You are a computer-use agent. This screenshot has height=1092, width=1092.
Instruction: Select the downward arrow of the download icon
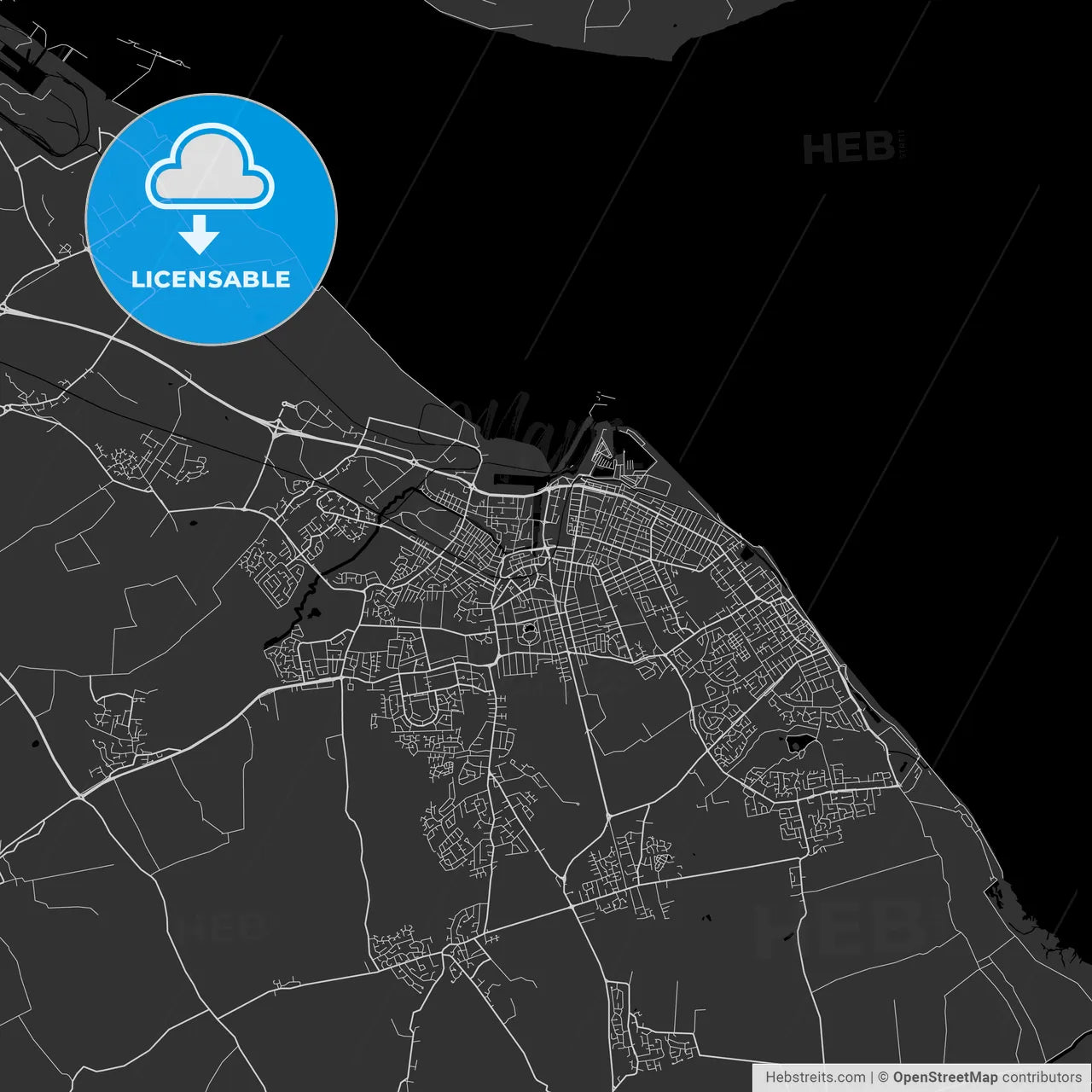[201, 236]
